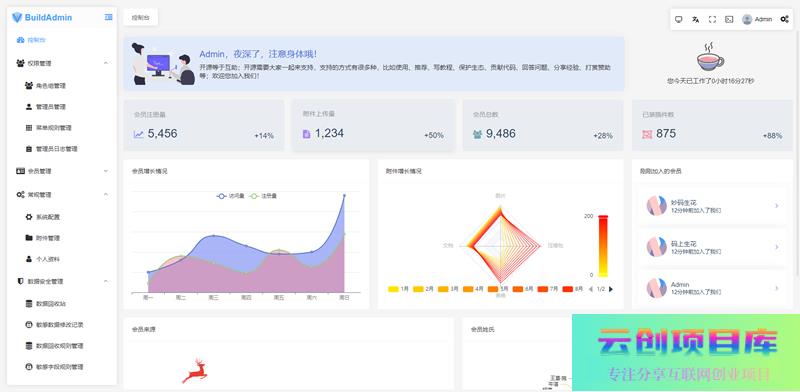This screenshot has height=392, width=800.
Task: Open 管理员管理 via its user icon
Action: pyautogui.click(x=29, y=107)
